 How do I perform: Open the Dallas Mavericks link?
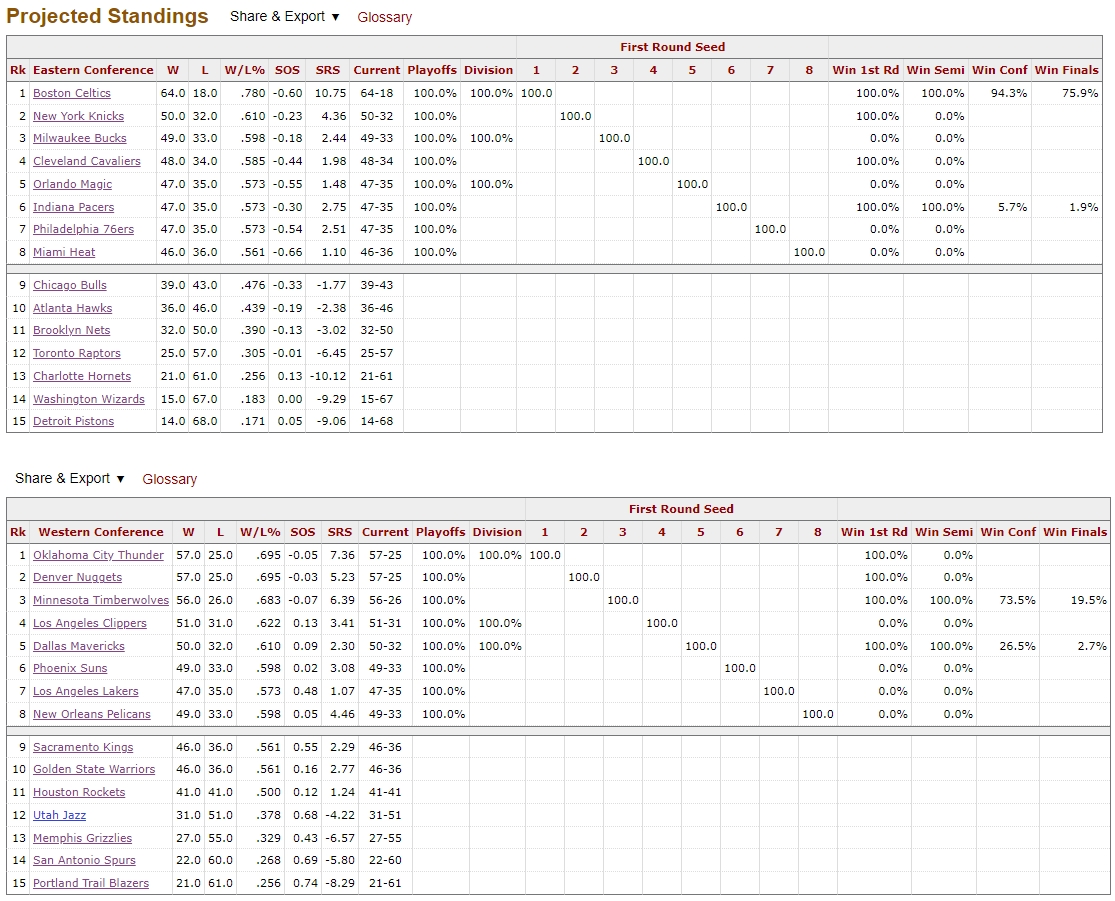[x=79, y=646]
